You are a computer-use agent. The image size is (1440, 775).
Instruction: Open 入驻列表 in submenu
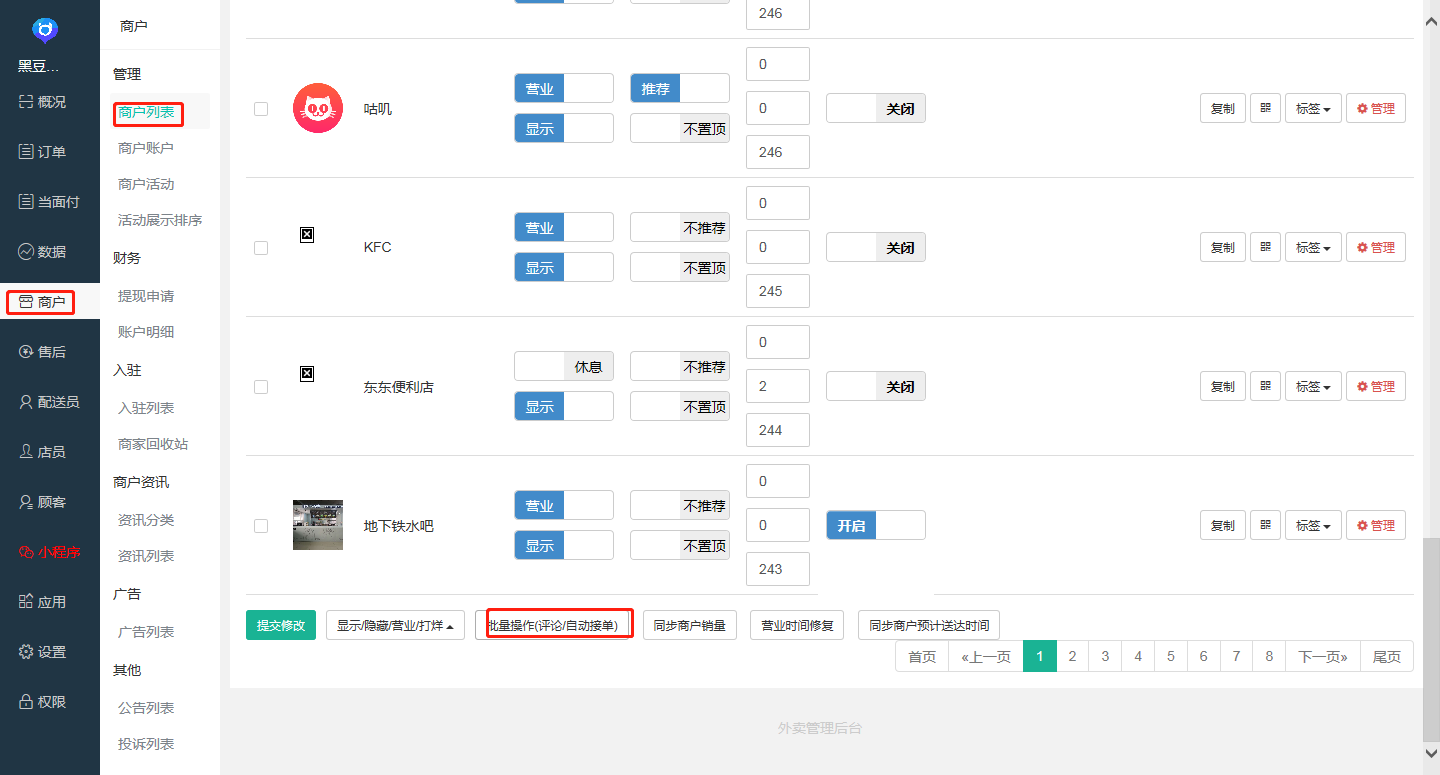pos(146,408)
